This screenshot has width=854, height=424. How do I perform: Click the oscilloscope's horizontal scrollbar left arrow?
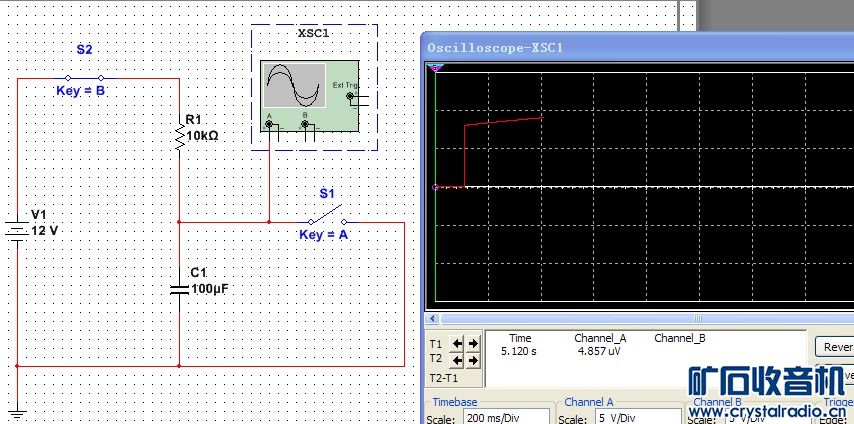click(x=435, y=317)
